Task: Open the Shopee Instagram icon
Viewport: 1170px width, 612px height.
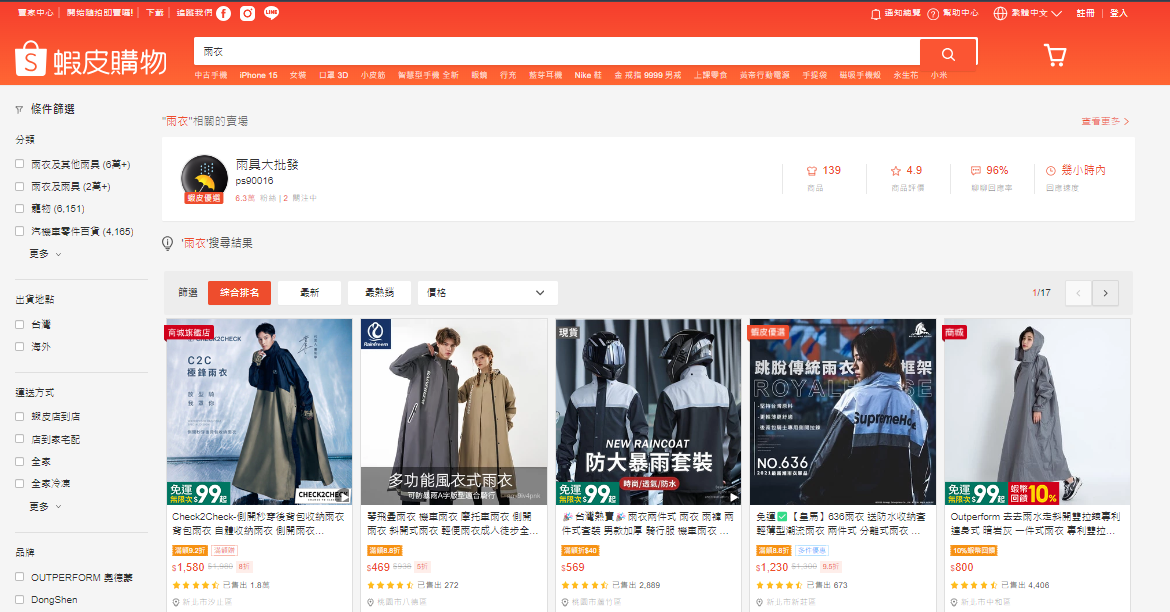Action: point(248,13)
